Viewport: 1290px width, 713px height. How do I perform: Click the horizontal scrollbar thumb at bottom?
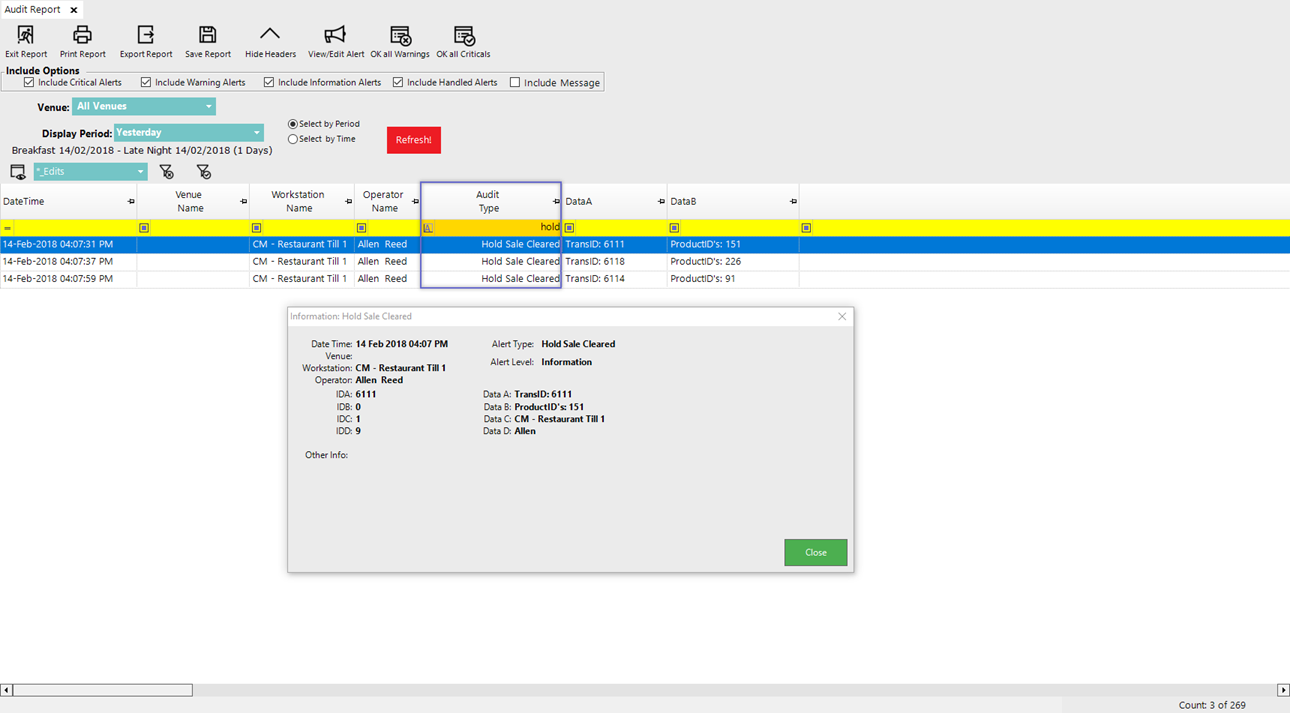[102, 690]
